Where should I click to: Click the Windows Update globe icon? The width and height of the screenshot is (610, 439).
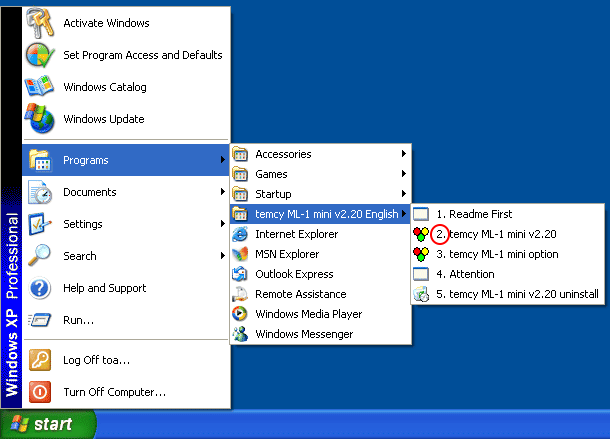point(39,118)
